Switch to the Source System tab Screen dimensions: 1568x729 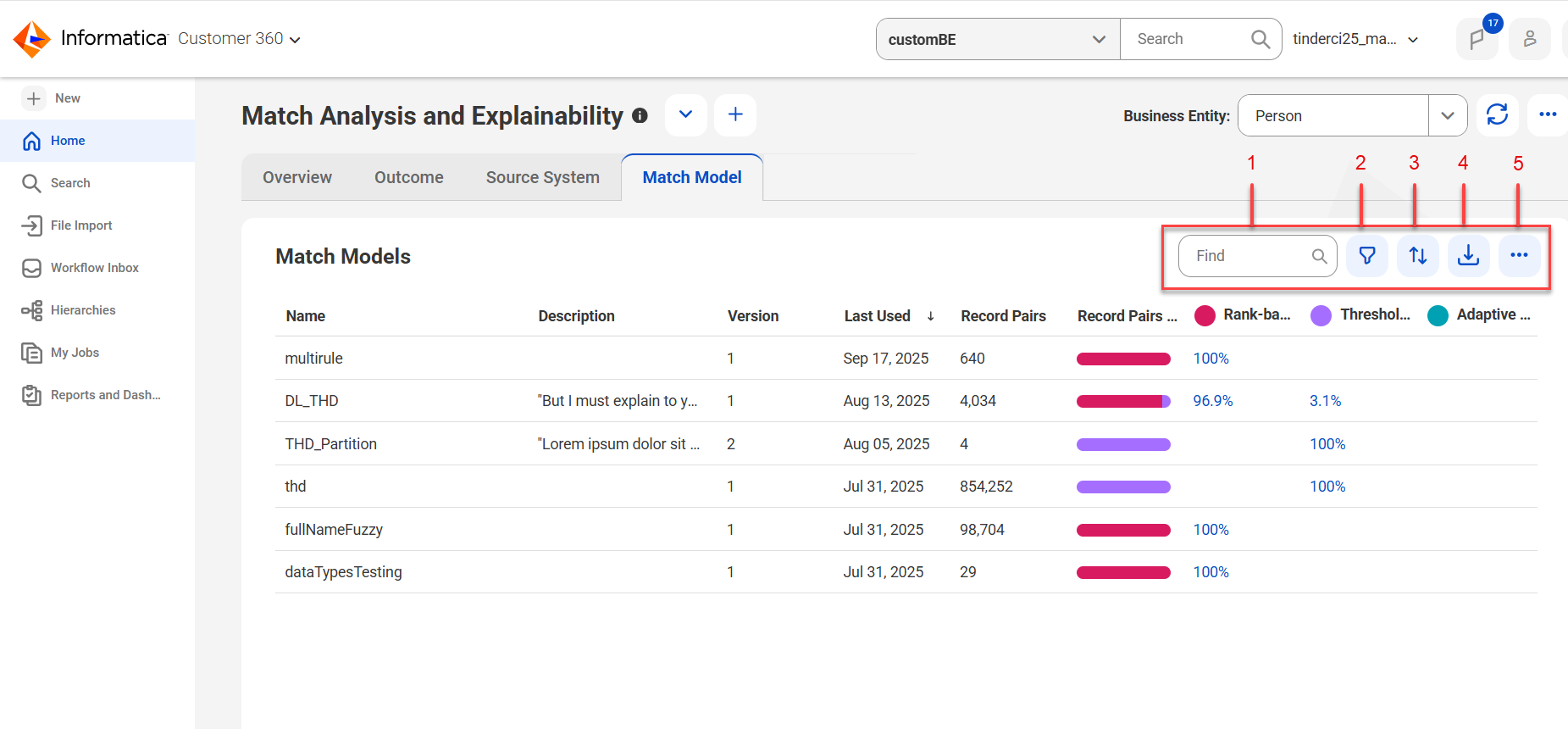(x=543, y=177)
